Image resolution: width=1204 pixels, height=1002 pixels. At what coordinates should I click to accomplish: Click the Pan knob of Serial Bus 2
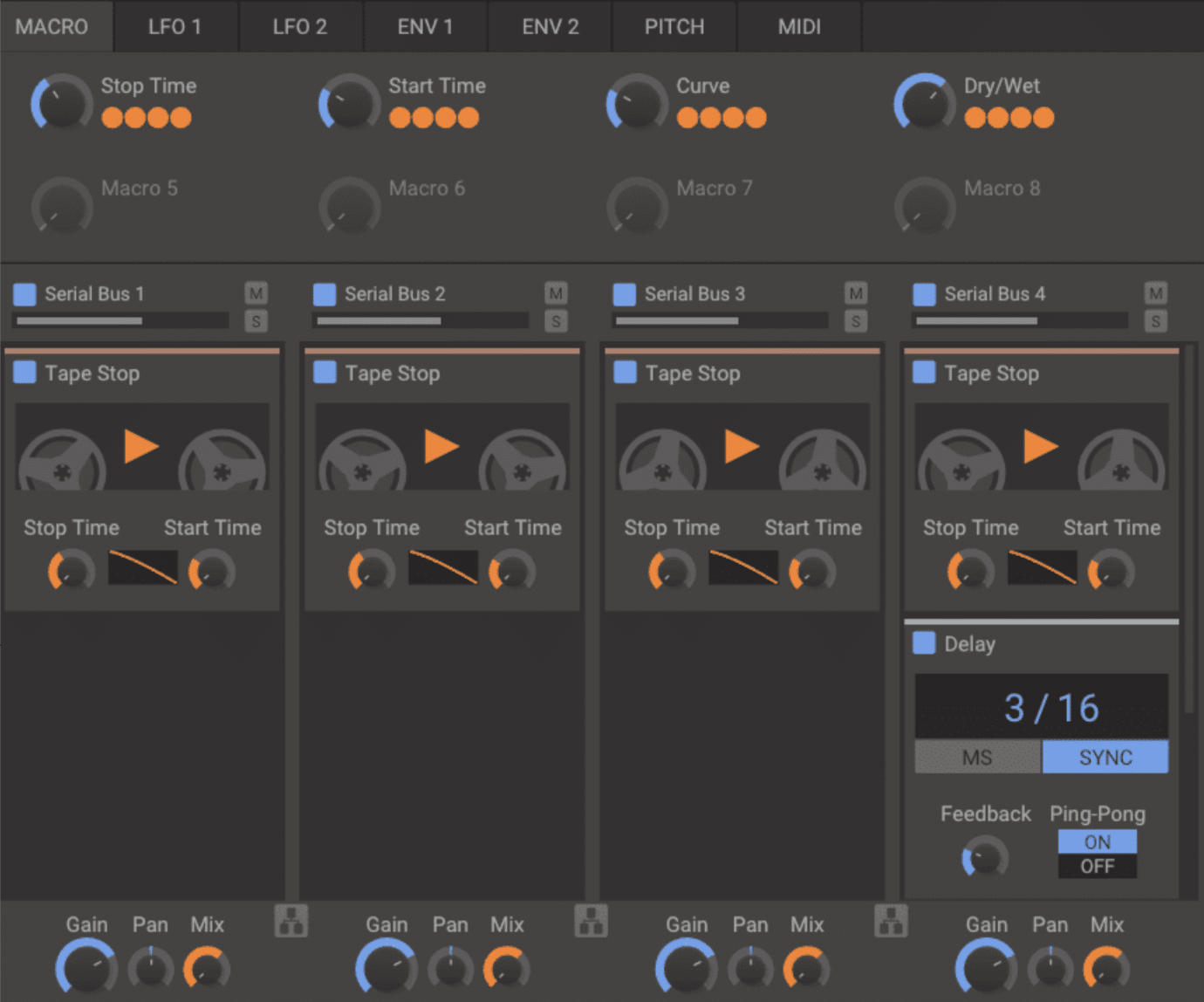(x=450, y=968)
